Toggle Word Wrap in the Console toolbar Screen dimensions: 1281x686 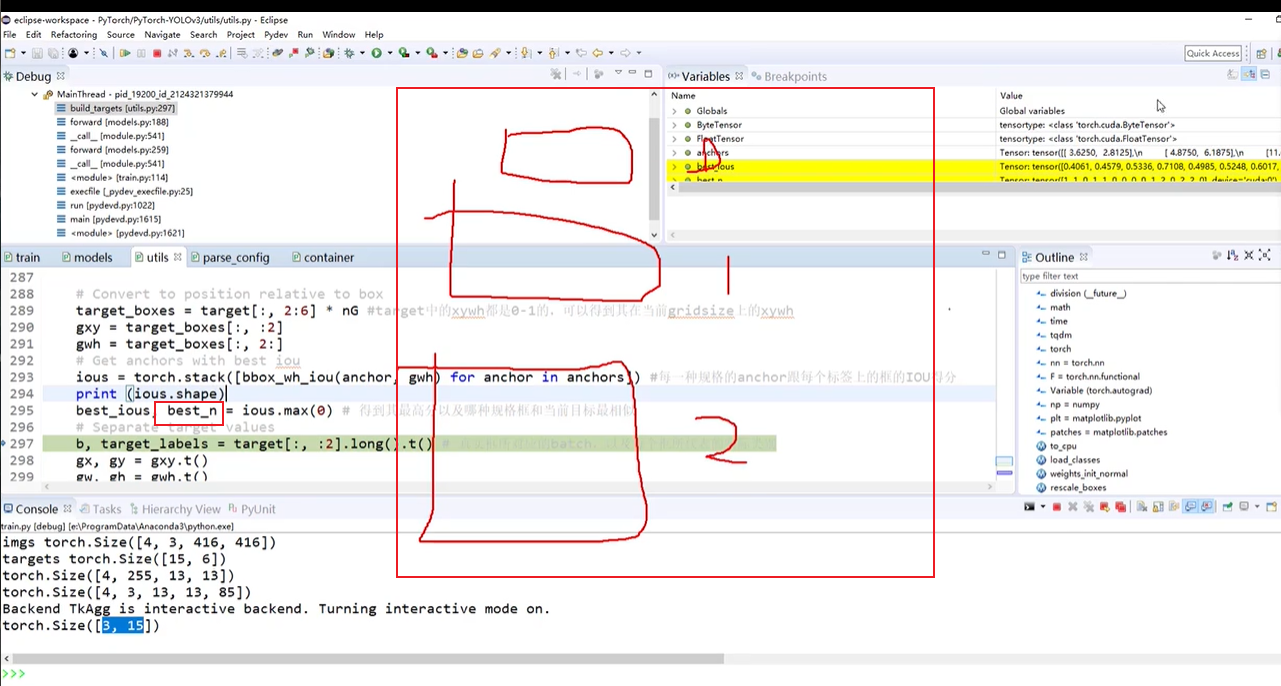pos(1174,507)
